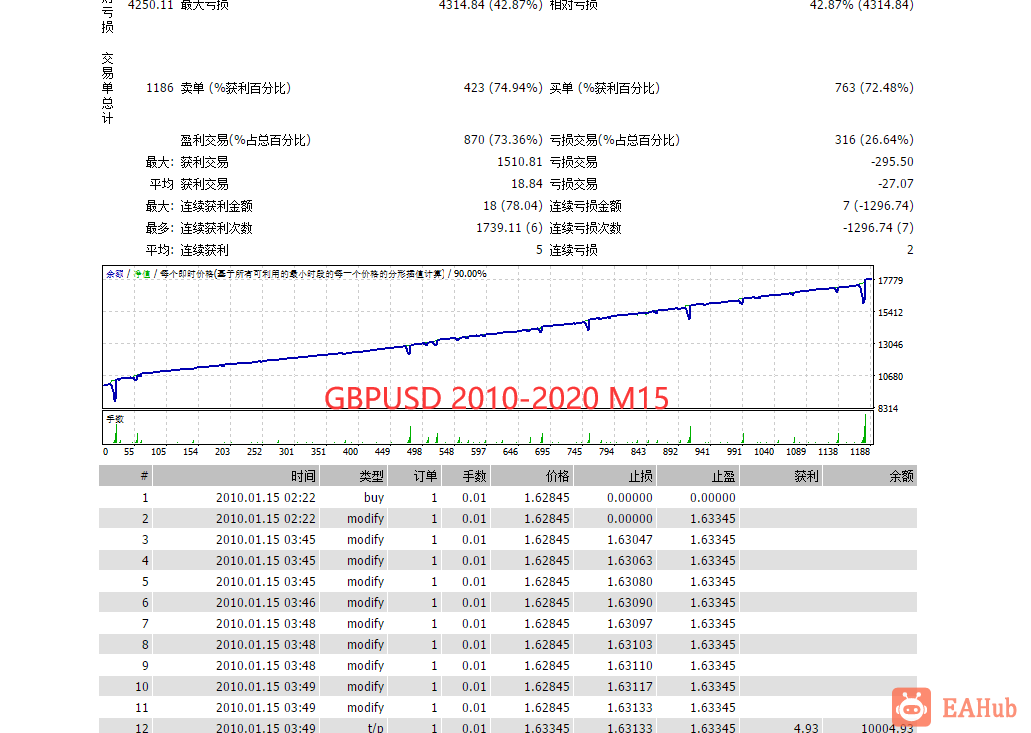1031x733 pixels.
Task: Click balance value 10004.93
Action: click(x=888, y=728)
